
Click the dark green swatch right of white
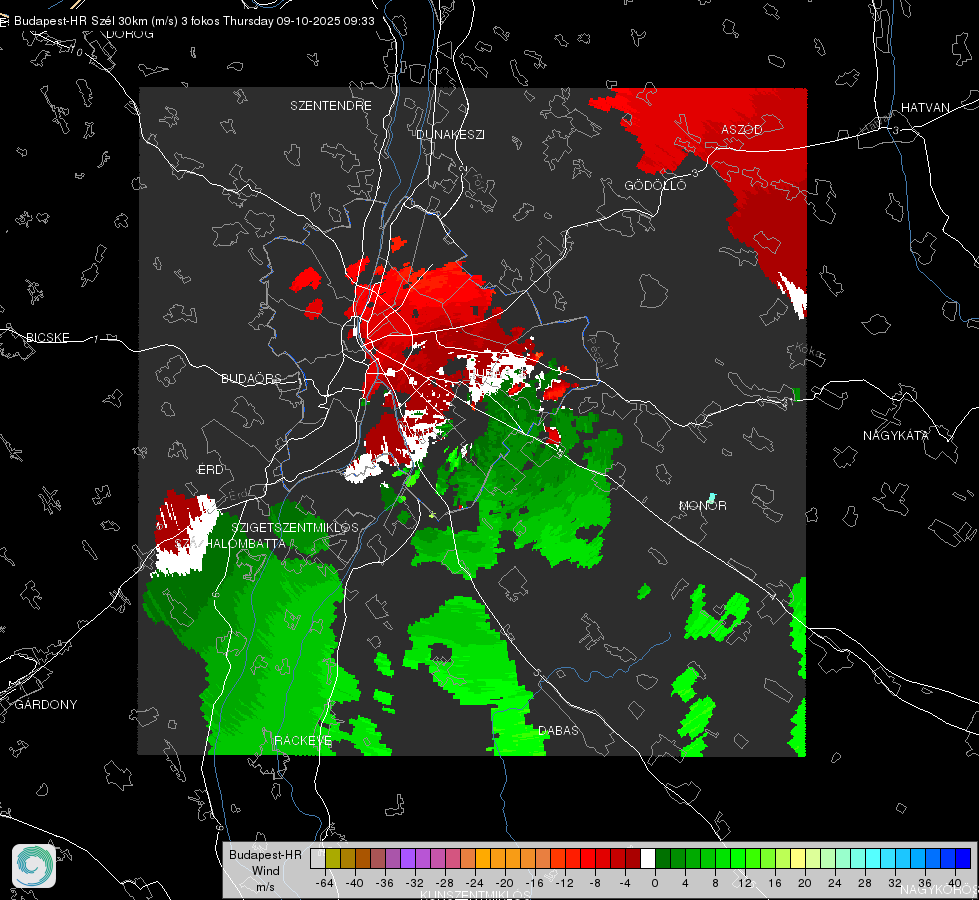pos(663,858)
